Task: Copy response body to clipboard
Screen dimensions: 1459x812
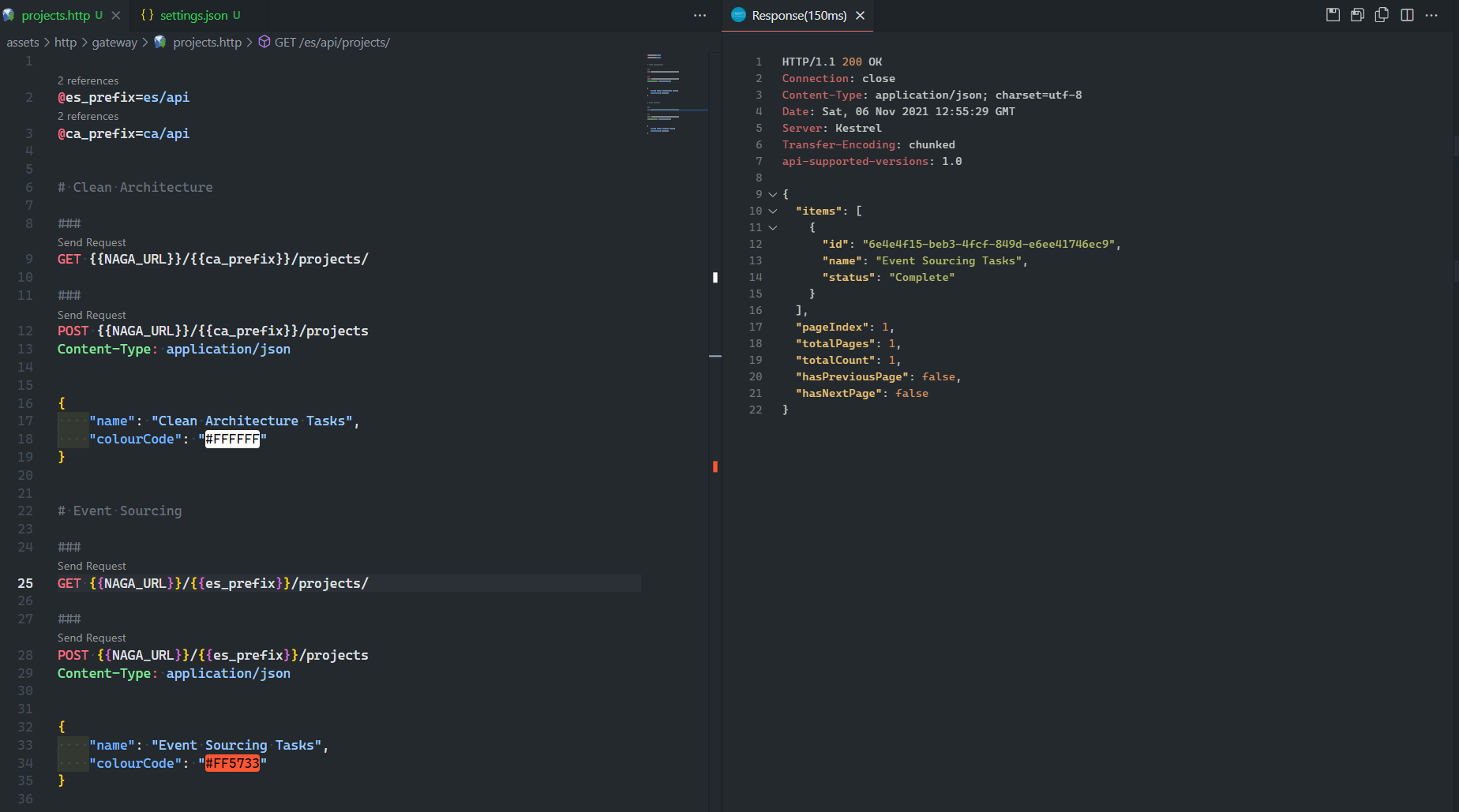Action: pyautogui.click(x=1382, y=15)
